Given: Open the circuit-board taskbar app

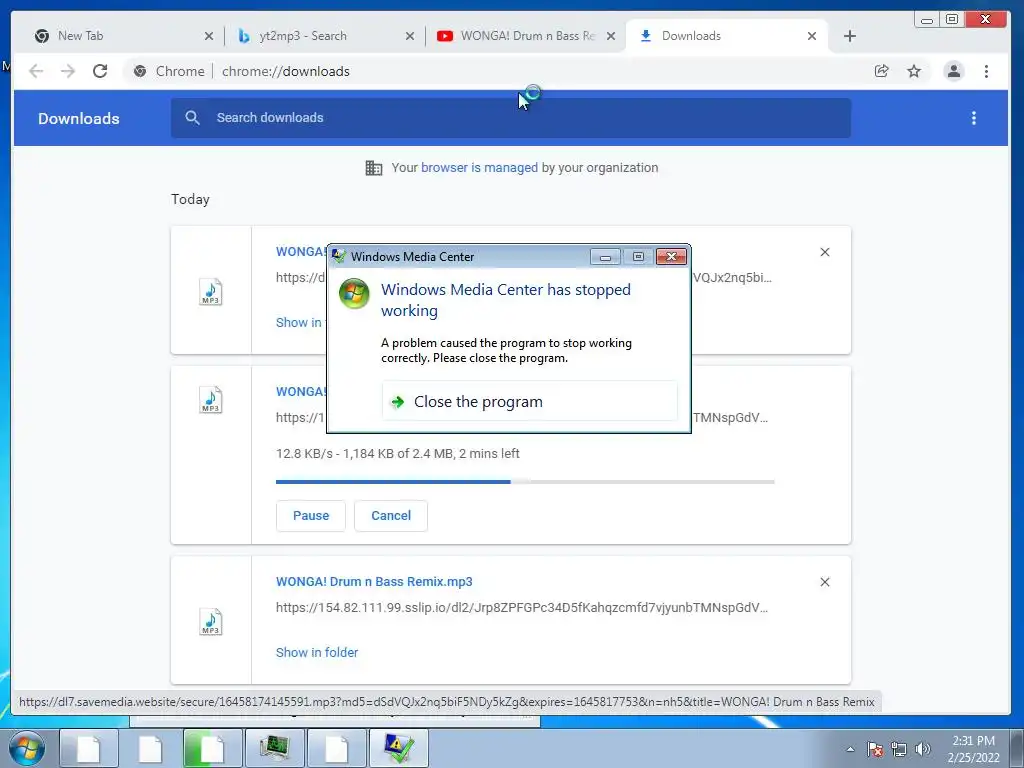Looking at the screenshot, I should coord(274,748).
